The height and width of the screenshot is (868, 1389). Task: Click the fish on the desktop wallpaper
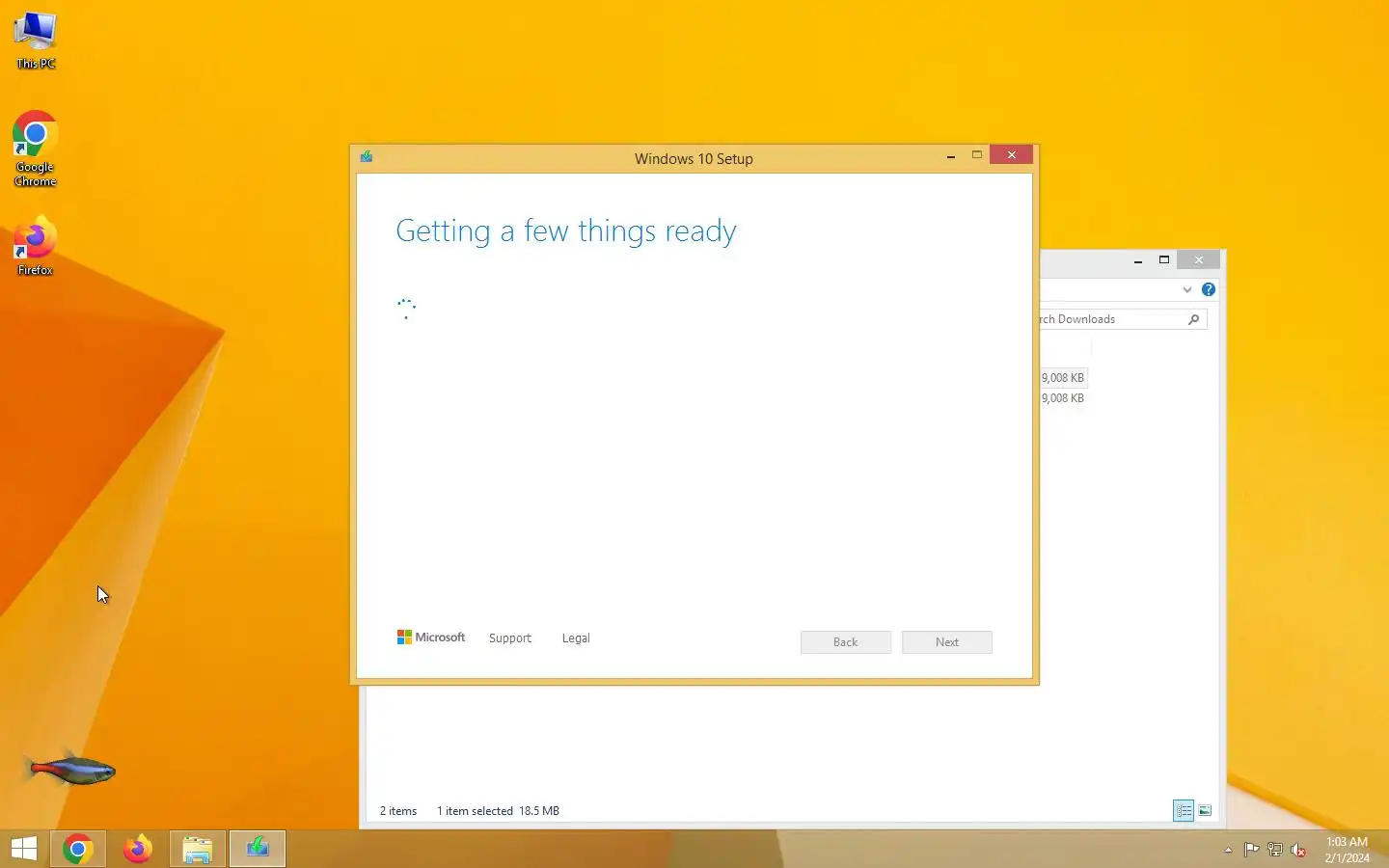71,770
